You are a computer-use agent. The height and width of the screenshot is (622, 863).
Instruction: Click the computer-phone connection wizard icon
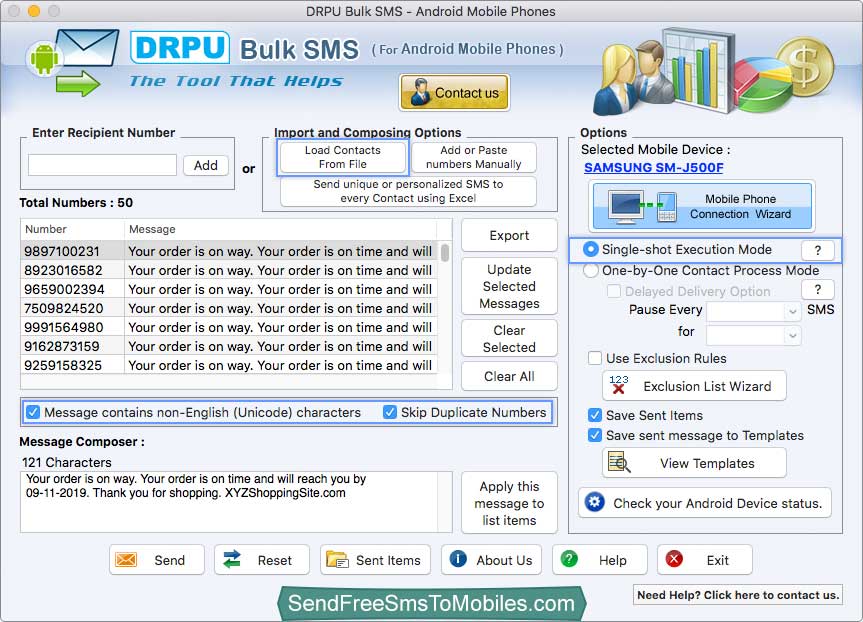pos(642,206)
